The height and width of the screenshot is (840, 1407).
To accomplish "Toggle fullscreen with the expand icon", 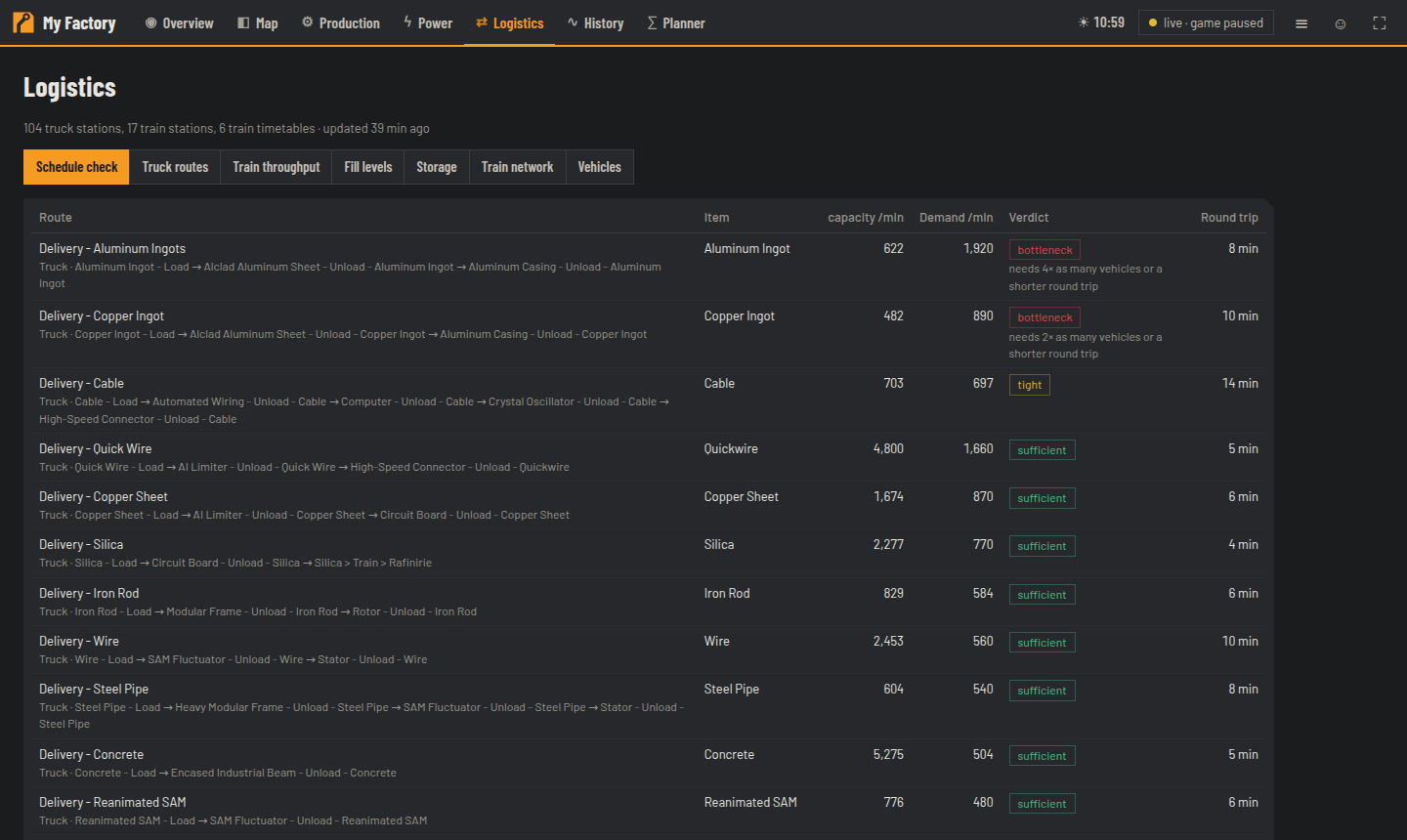I will coord(1380,23).
